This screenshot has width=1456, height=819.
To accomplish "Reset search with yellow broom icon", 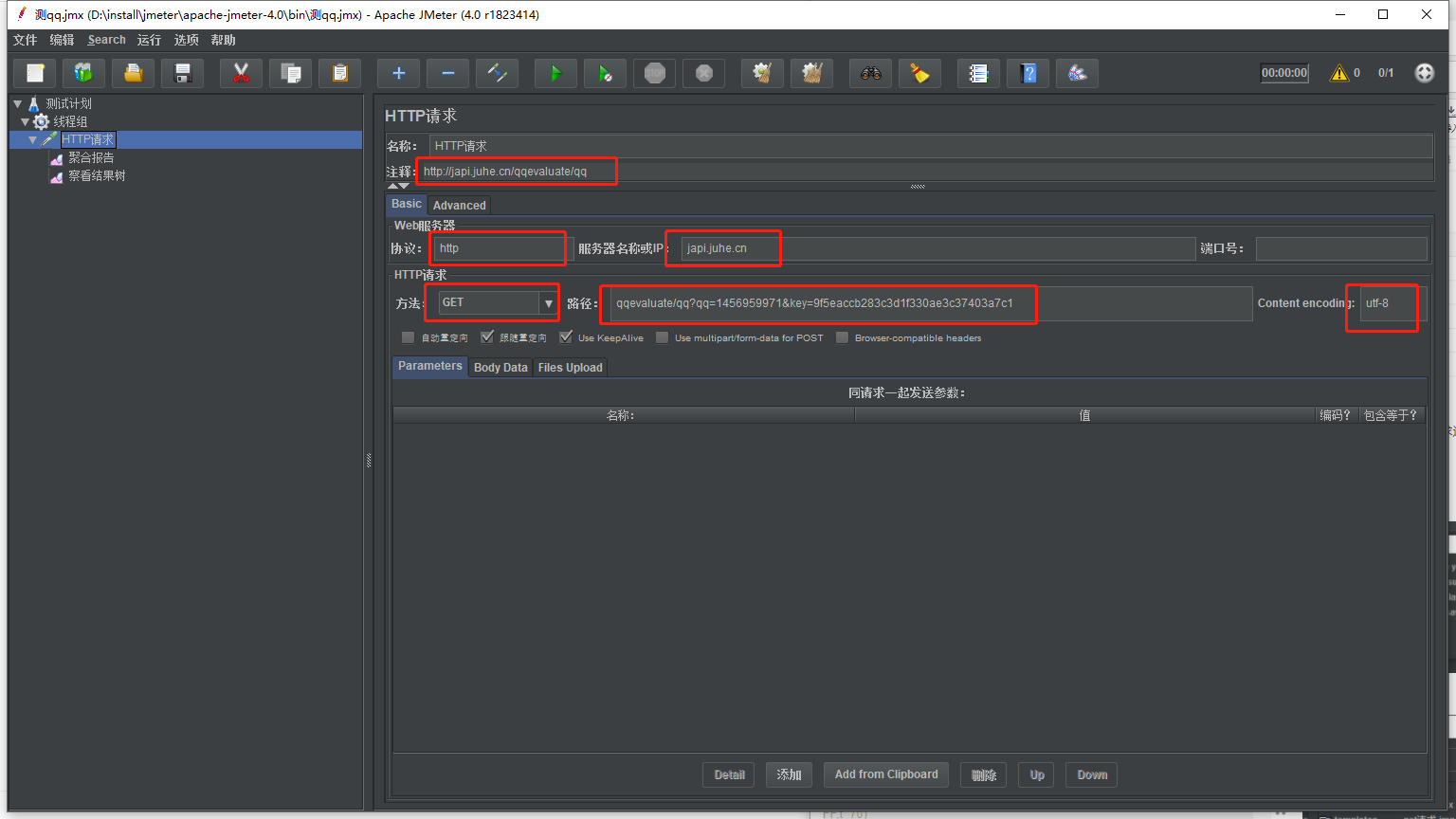I will tap(920, 73).
